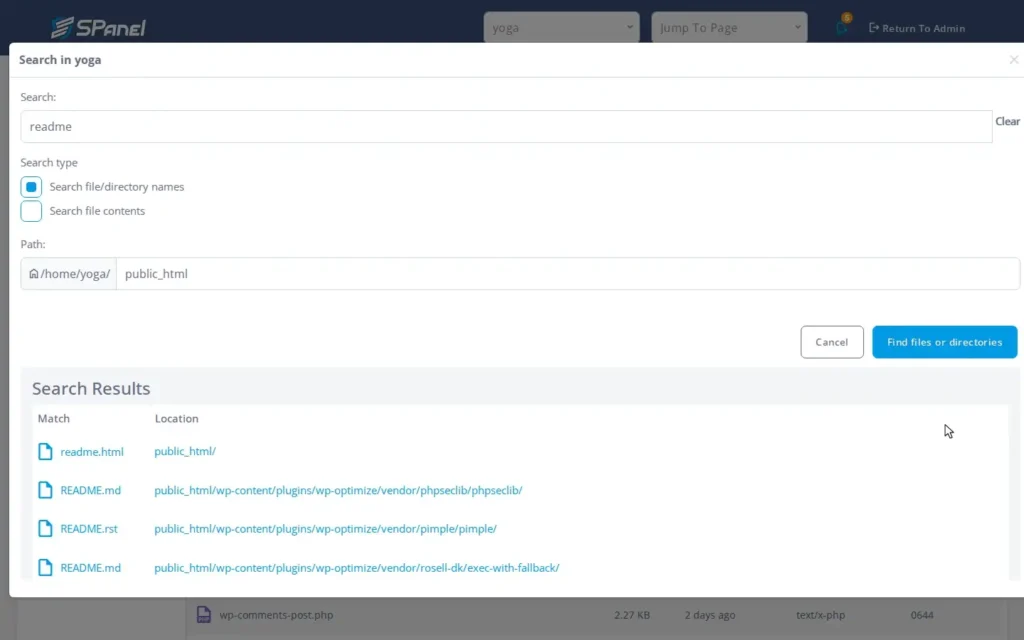Open README.md in phpseclib result
Image resolution: width=1024 pixels, height=640 pixels.
click(91, 490)
